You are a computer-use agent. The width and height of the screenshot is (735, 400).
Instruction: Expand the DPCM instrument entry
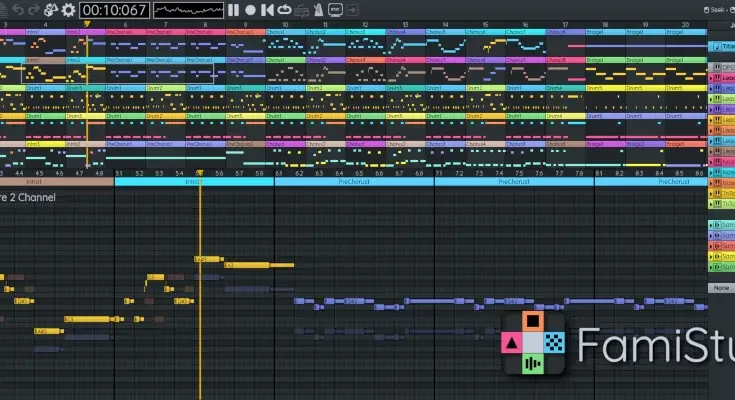click(715, 68)
